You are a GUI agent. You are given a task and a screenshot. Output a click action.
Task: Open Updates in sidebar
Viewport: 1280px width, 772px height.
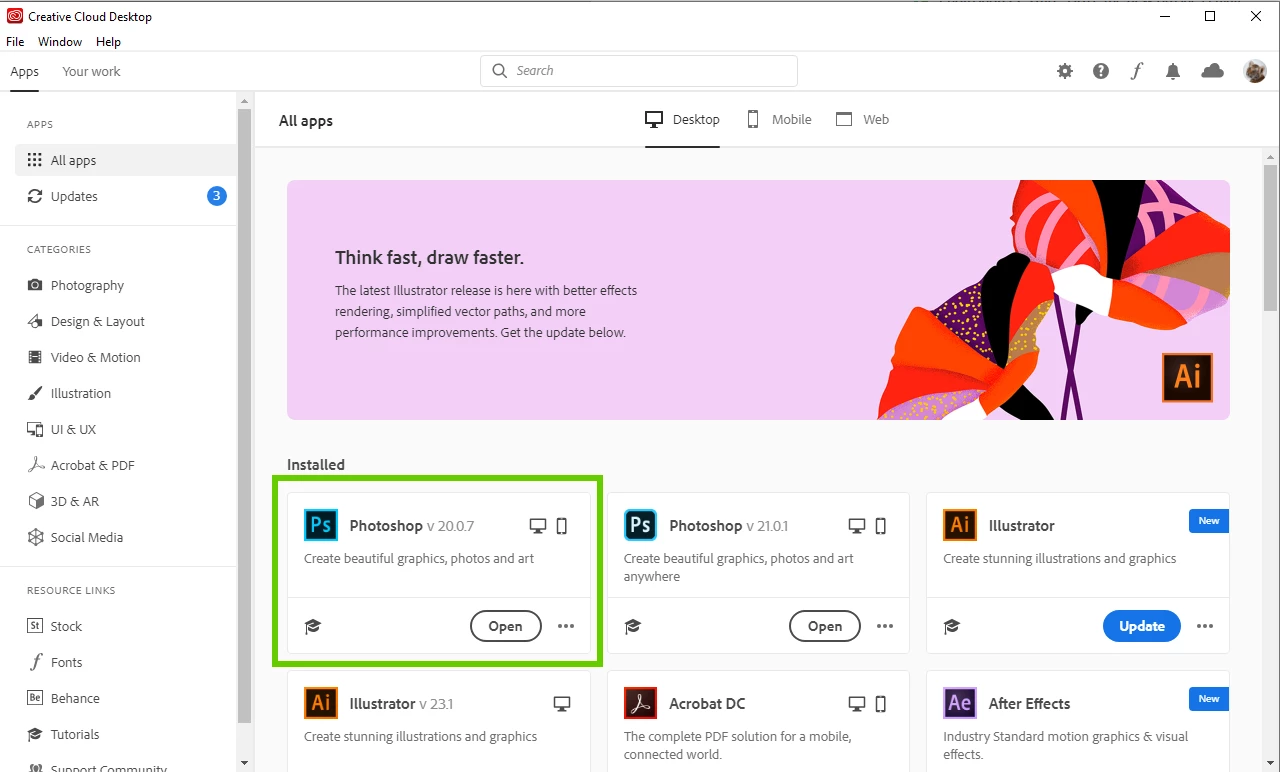(125, 196)
